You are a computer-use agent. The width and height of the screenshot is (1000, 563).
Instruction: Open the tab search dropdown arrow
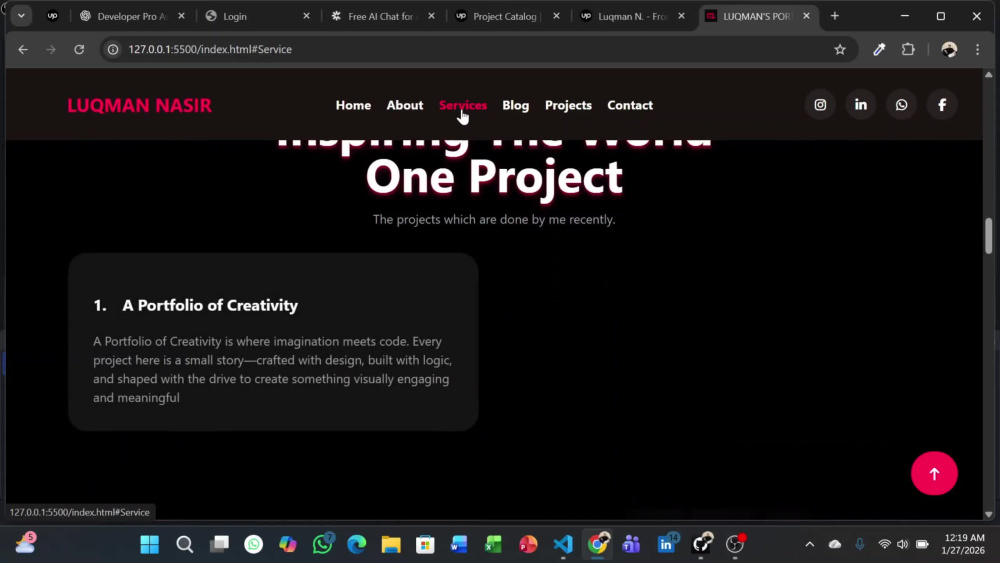[21, 16]
